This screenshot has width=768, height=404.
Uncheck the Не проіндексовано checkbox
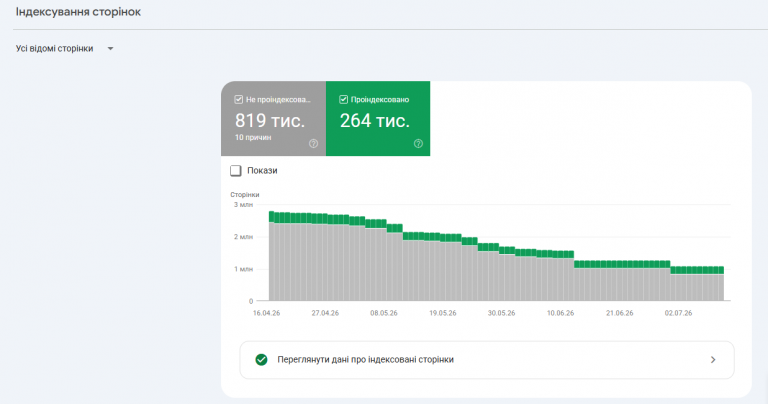coord(239,99)
